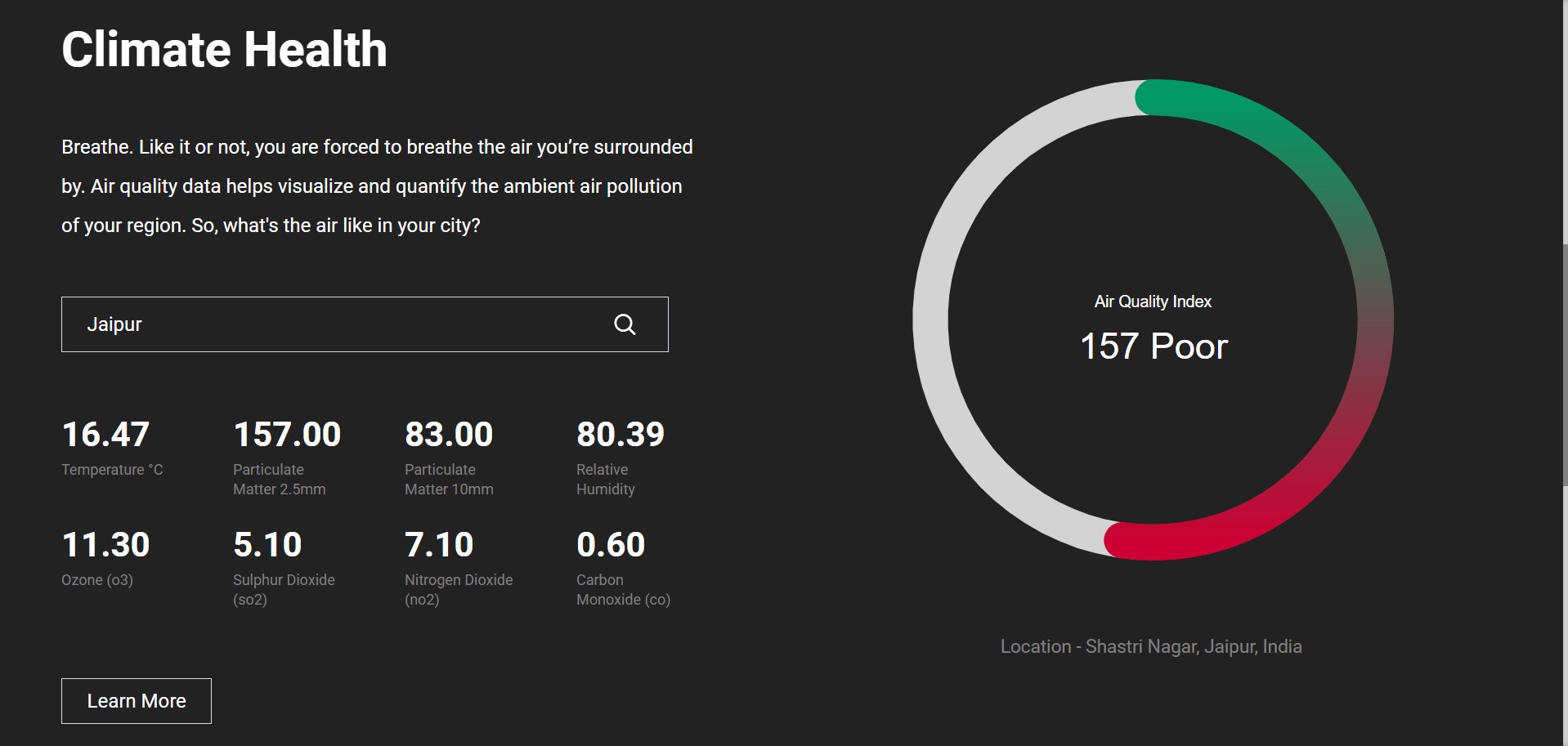Select the location text Shastri Nagar, Jaipur, India

point(1151,645)
